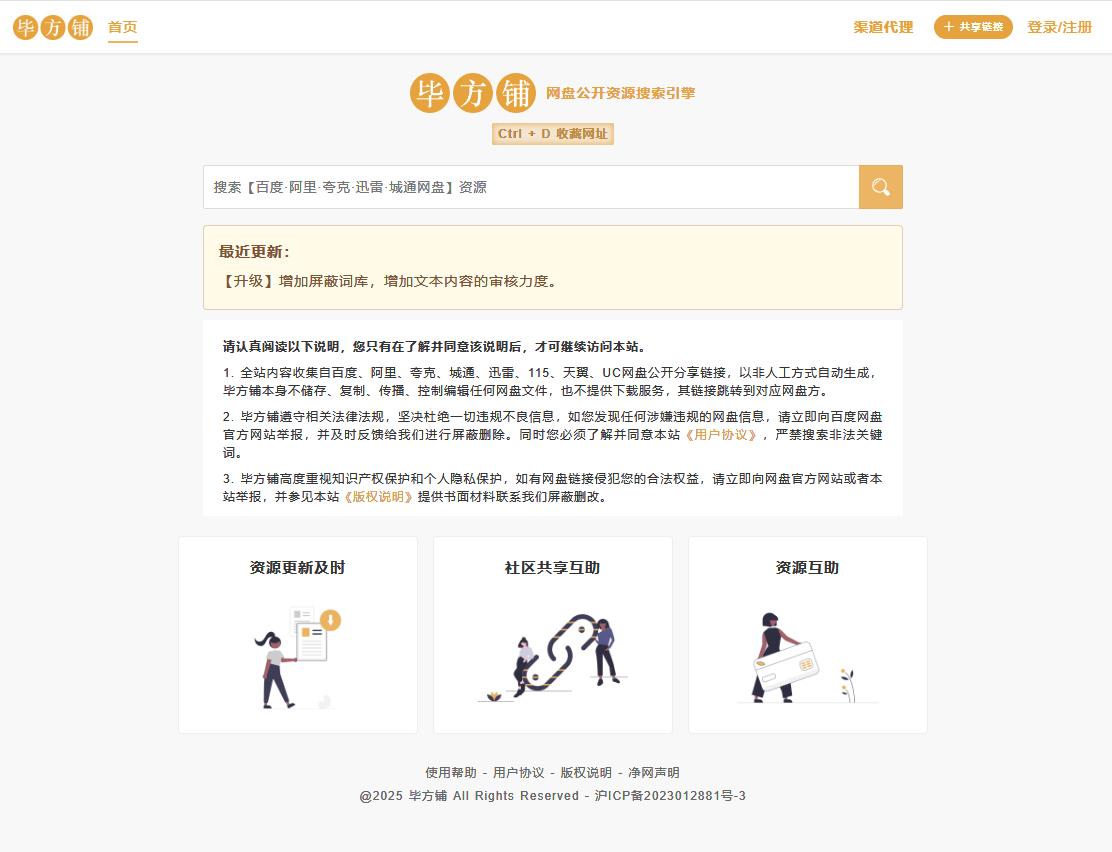Screen dimensions: 1112x852
Task: Open 使用帮助 in the footer
Action: [x=451, y=773]
